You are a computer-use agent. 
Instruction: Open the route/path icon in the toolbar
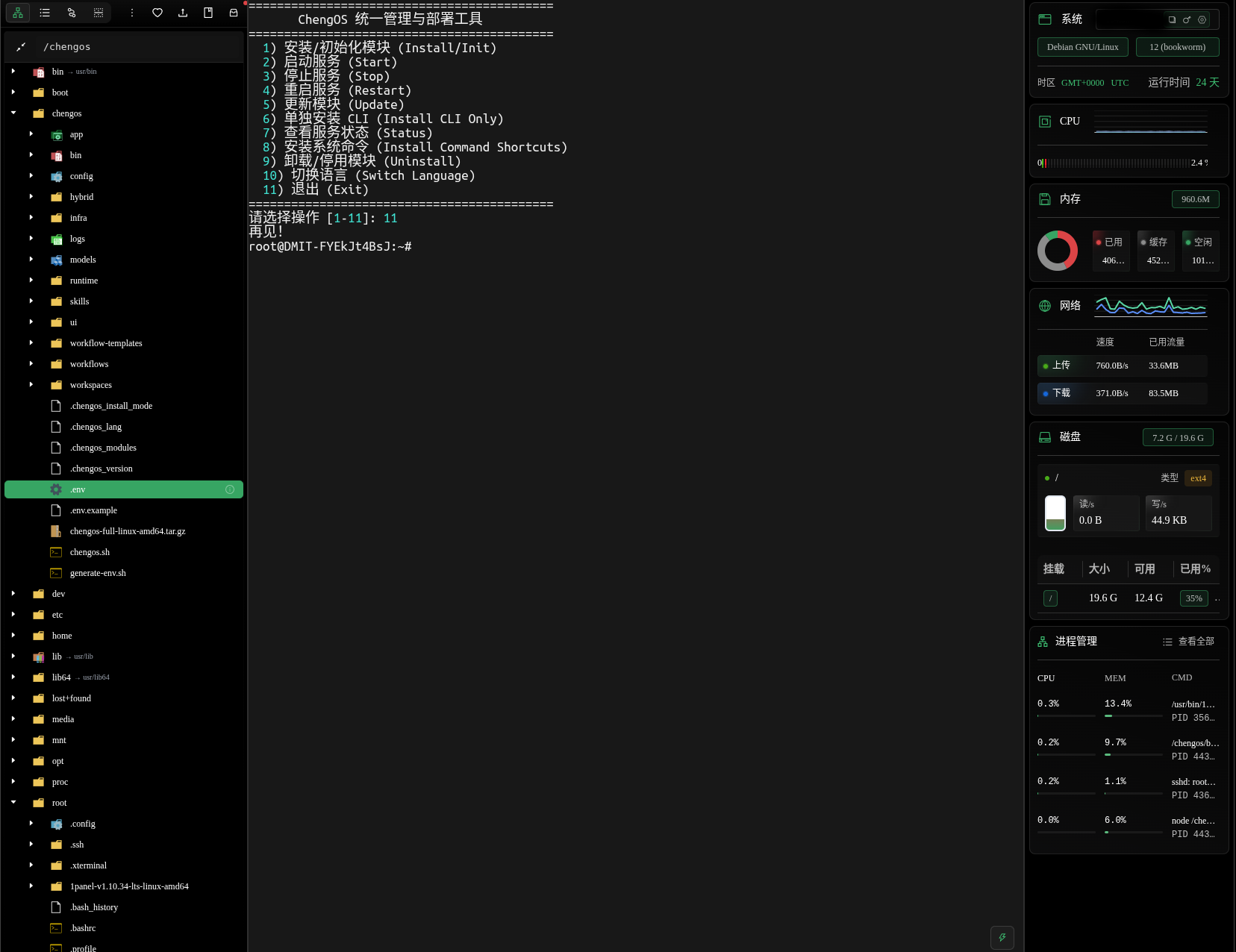72,13
